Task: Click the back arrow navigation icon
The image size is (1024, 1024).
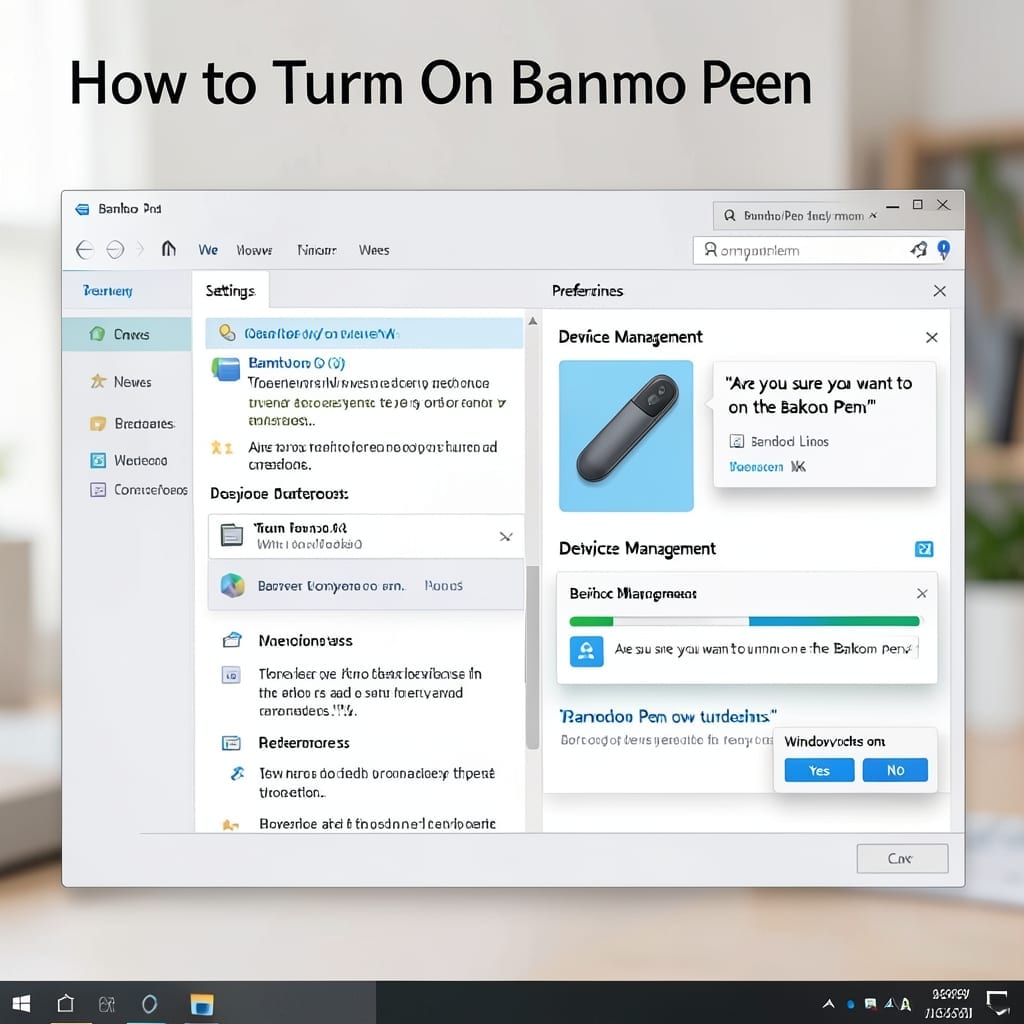Action: pyautogui.click(x=85, y=250)
